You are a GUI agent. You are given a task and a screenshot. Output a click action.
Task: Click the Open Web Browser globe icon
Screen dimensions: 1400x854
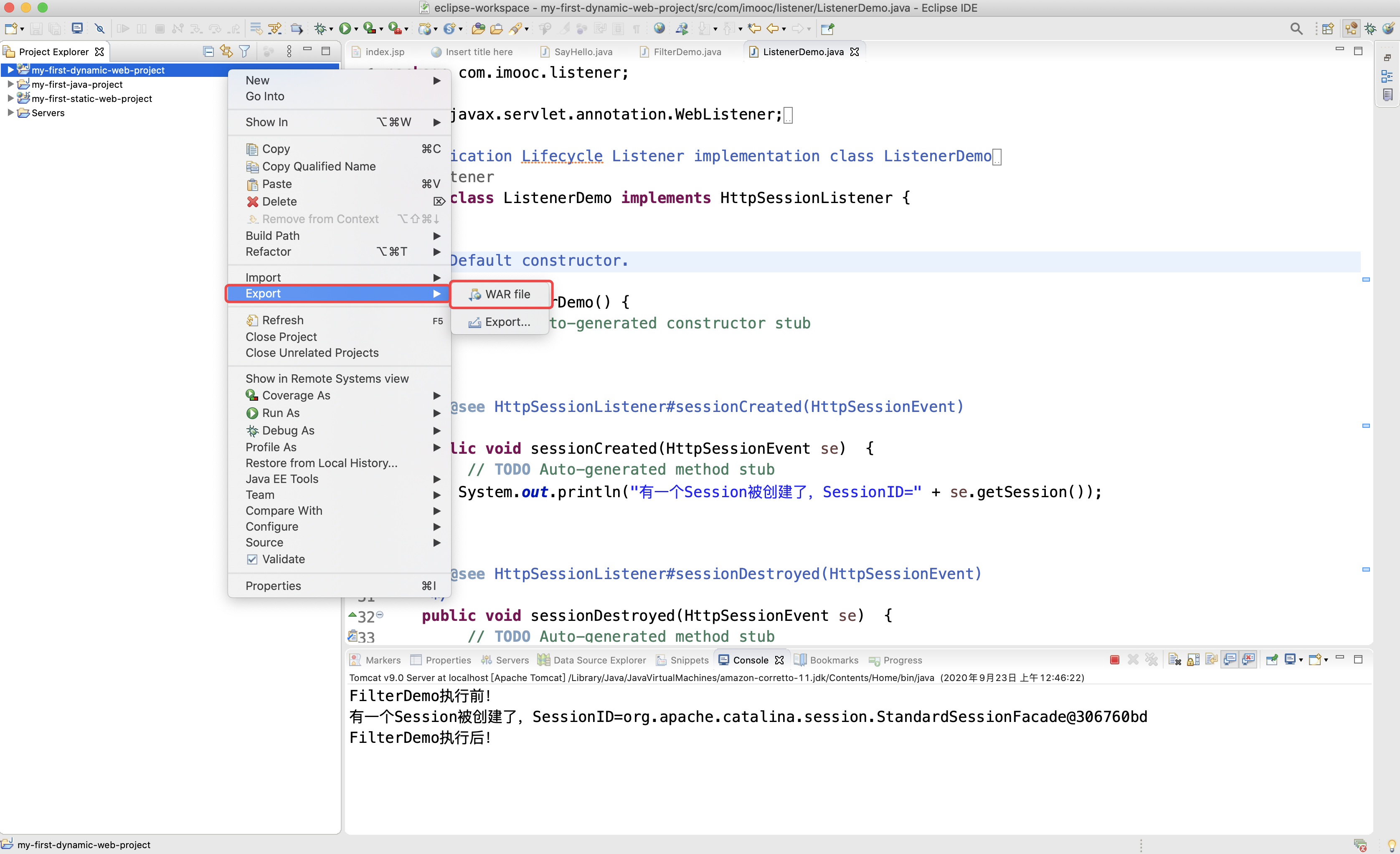(x=659, y=28)
